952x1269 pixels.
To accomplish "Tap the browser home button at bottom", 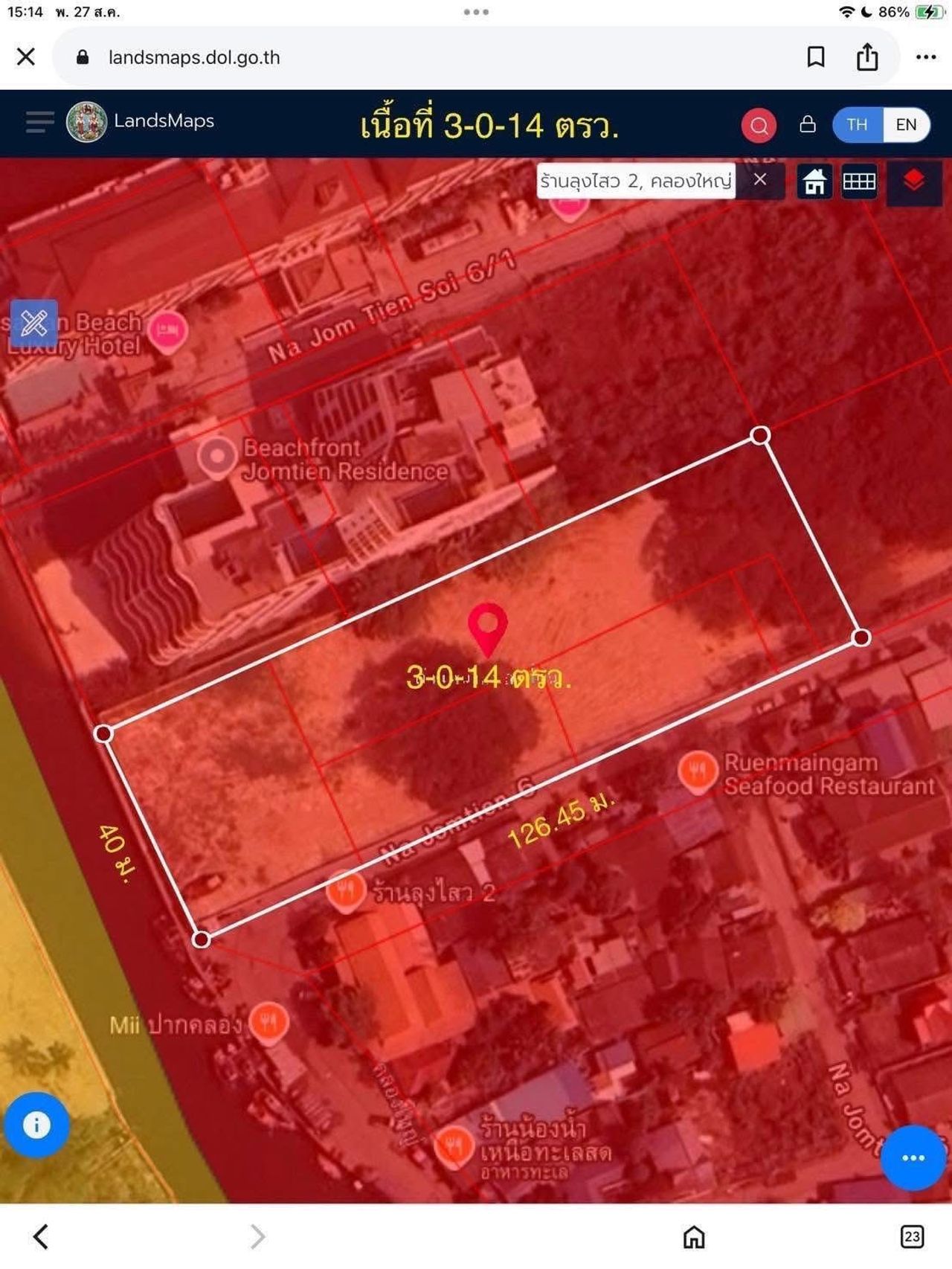I will pyautogui.click(x=694, y=1236).
